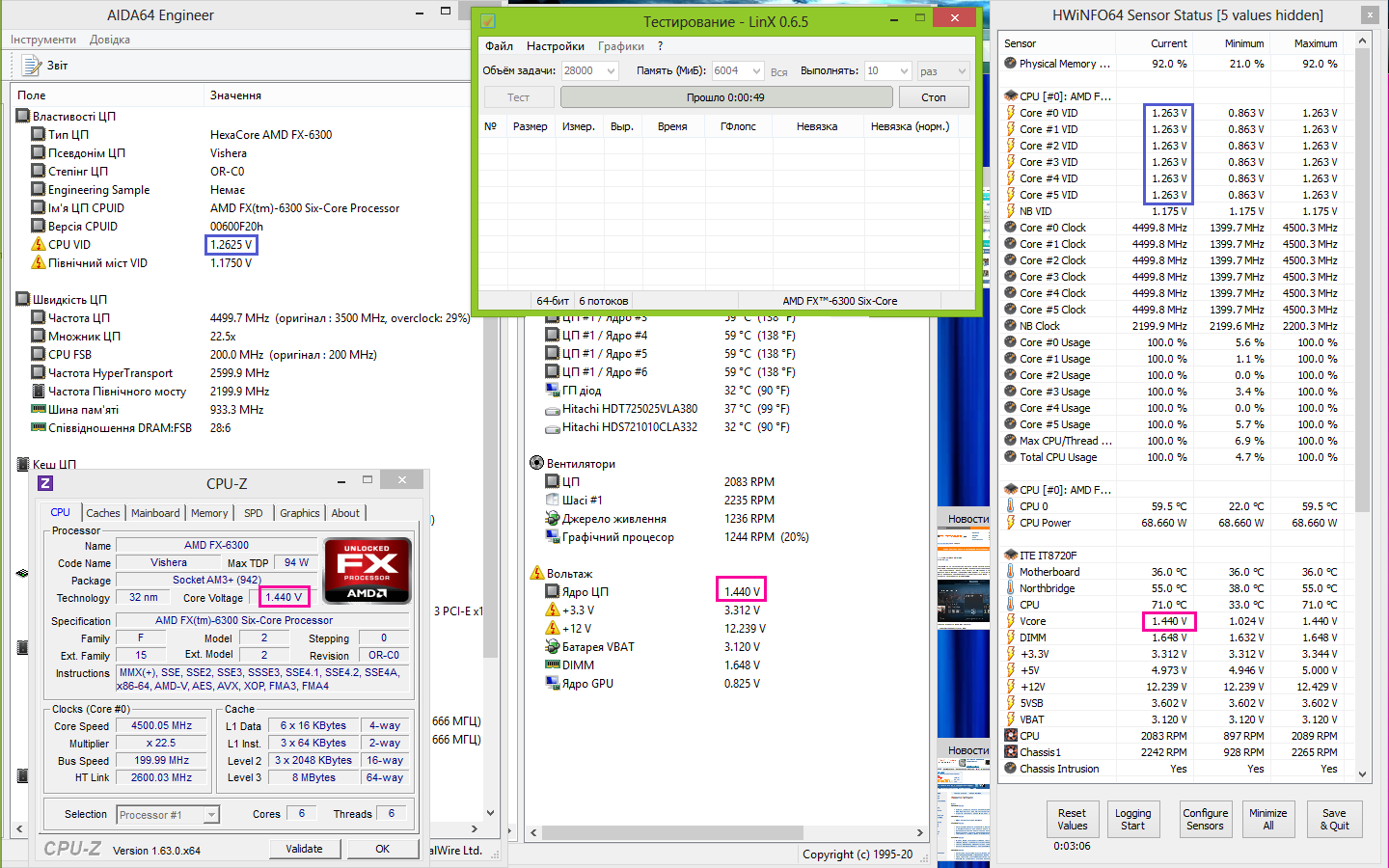This screenshot has height=868, width=1389.
Task: Select the Властивості ЦП group icon in AIDA64
Action: (23, 116)
